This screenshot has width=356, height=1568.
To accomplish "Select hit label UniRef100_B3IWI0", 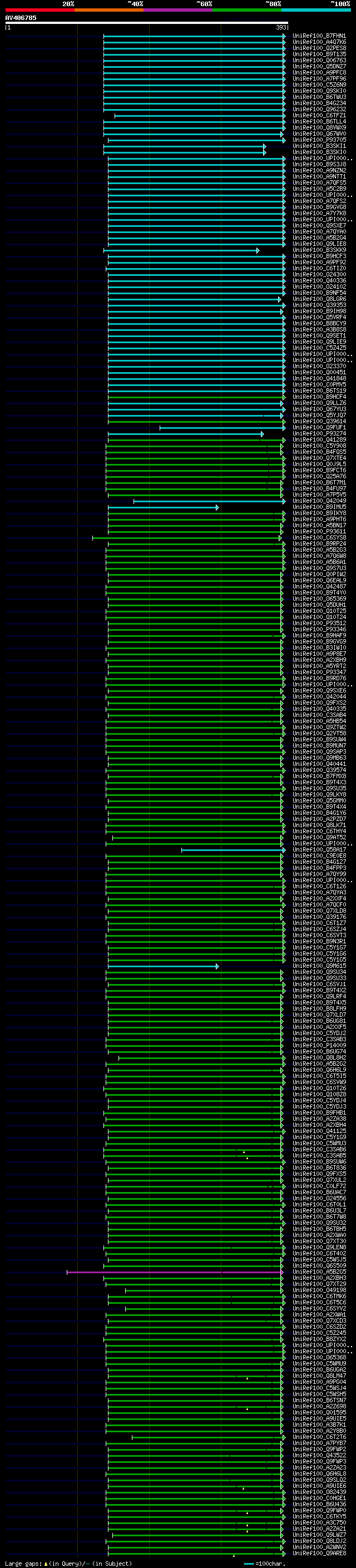I will pos(319,648).
